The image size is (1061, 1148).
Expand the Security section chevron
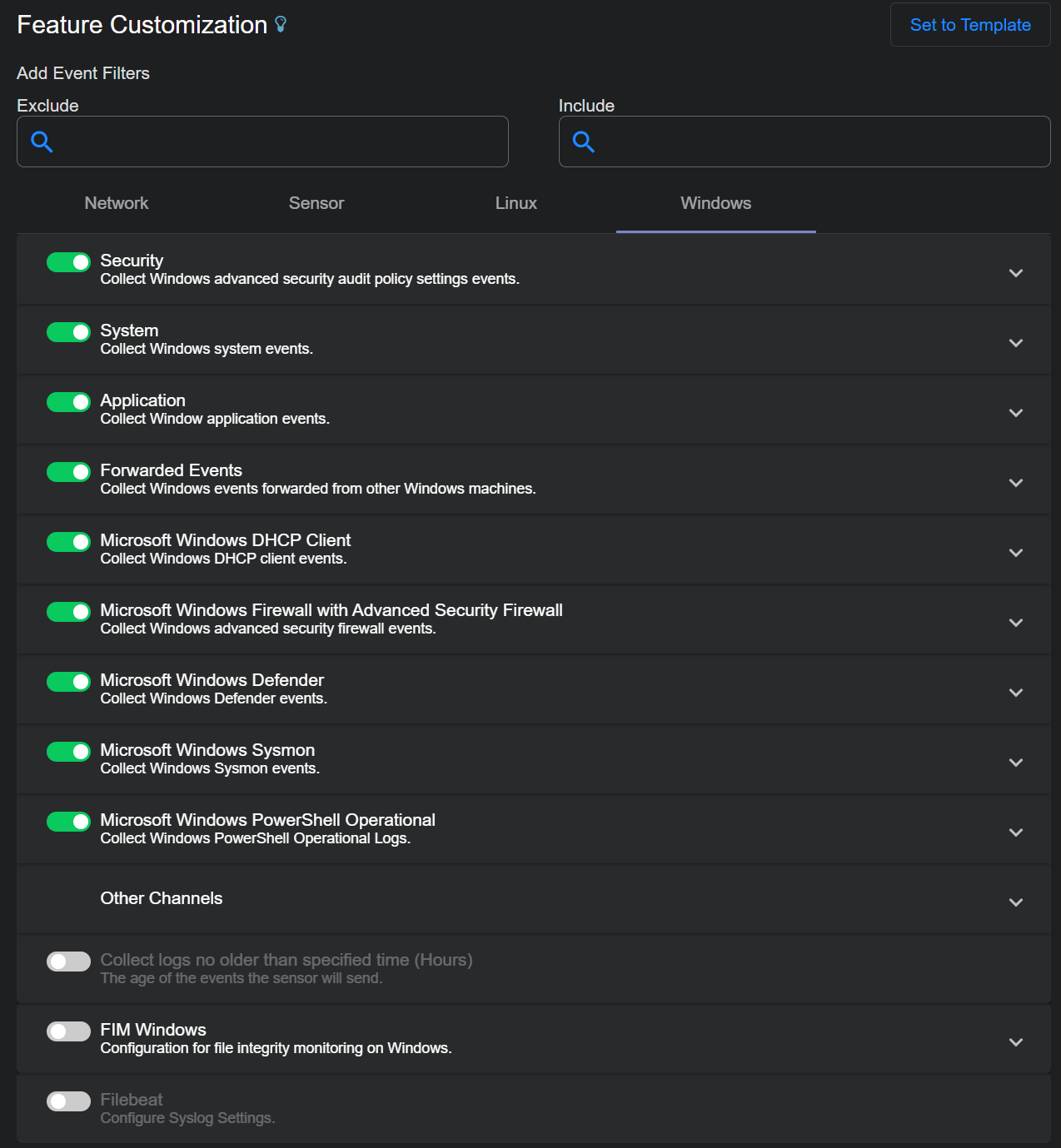click(x=1015, y=273)
